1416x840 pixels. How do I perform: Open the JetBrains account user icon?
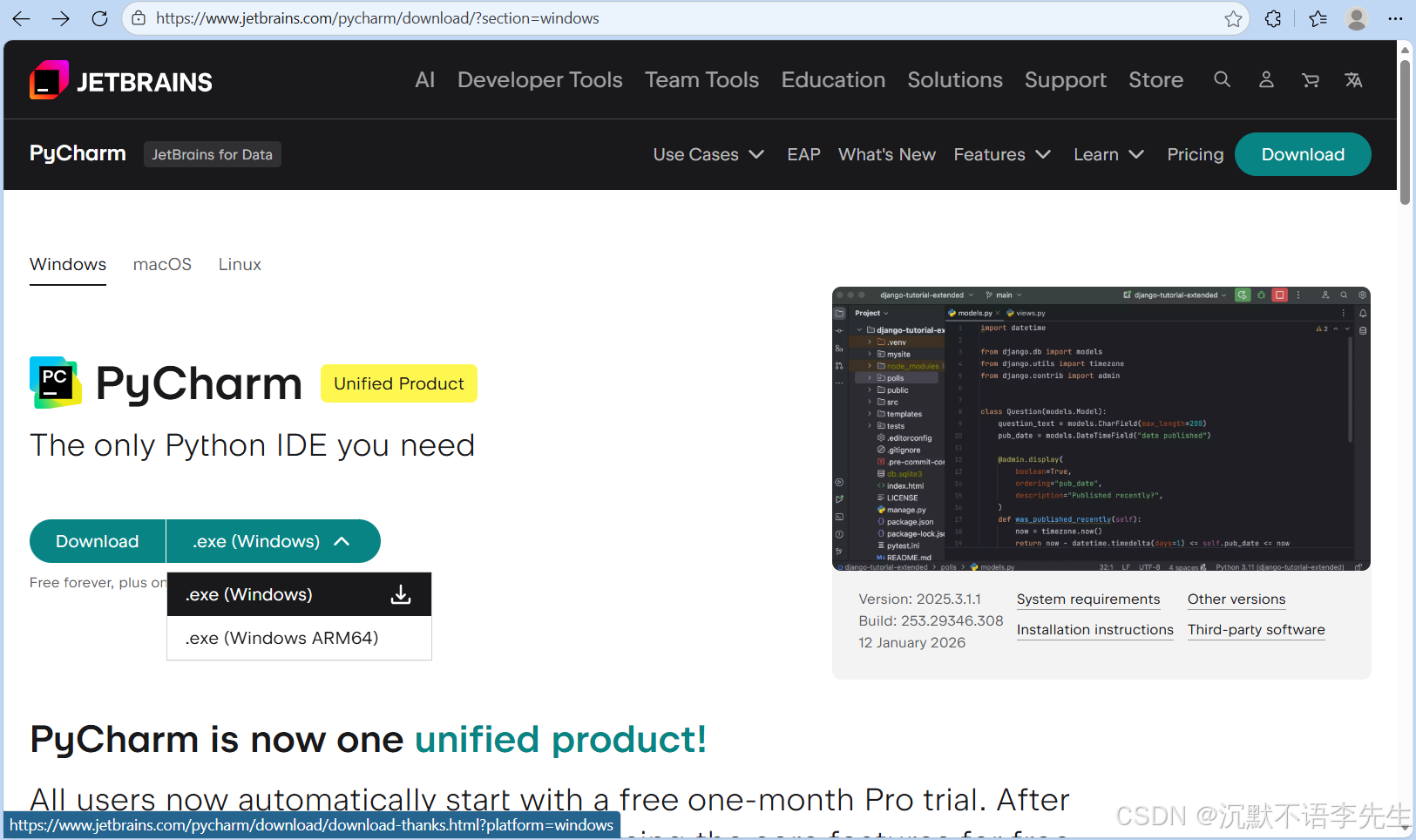1266,79
